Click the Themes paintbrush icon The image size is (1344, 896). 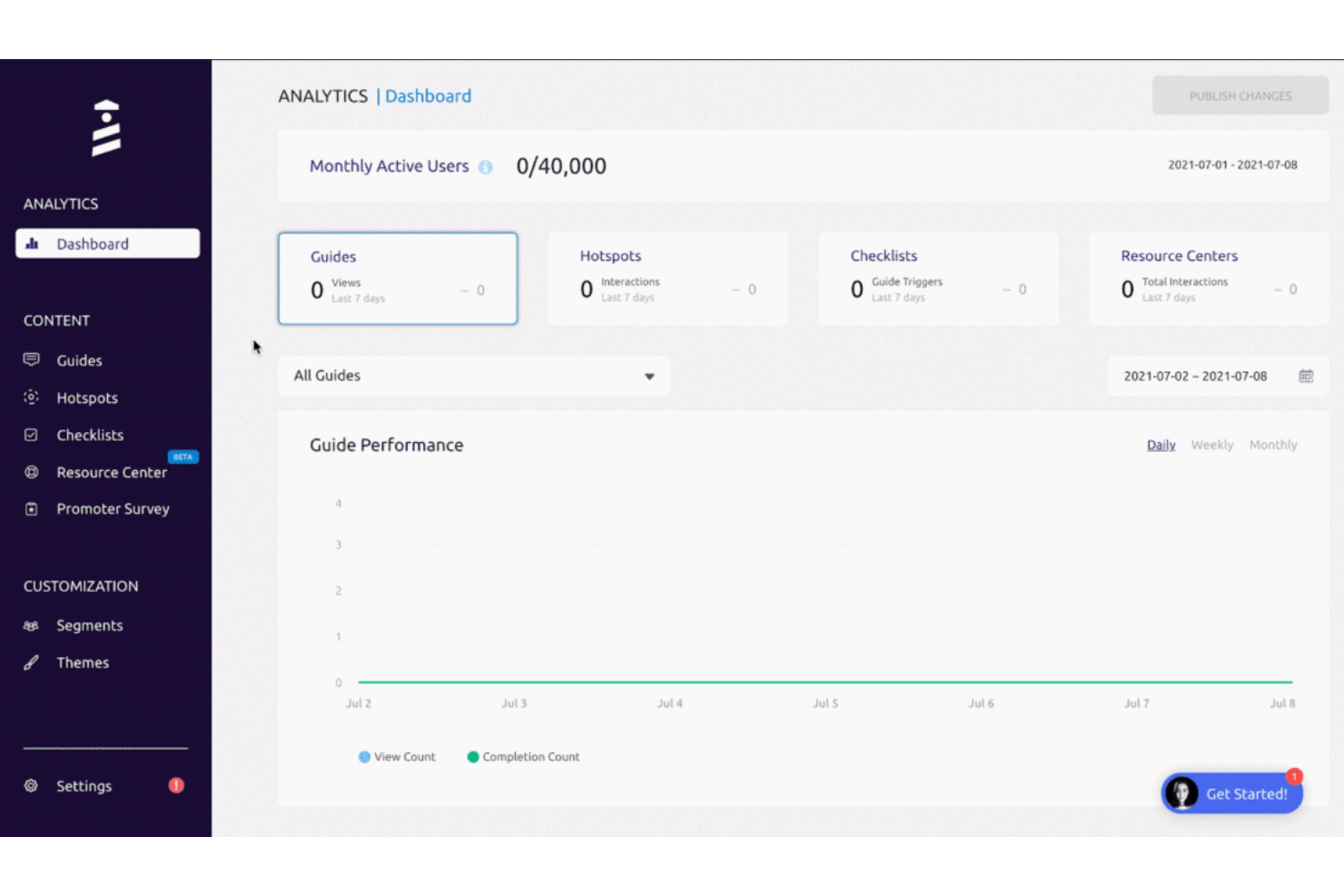coord(32,663)
